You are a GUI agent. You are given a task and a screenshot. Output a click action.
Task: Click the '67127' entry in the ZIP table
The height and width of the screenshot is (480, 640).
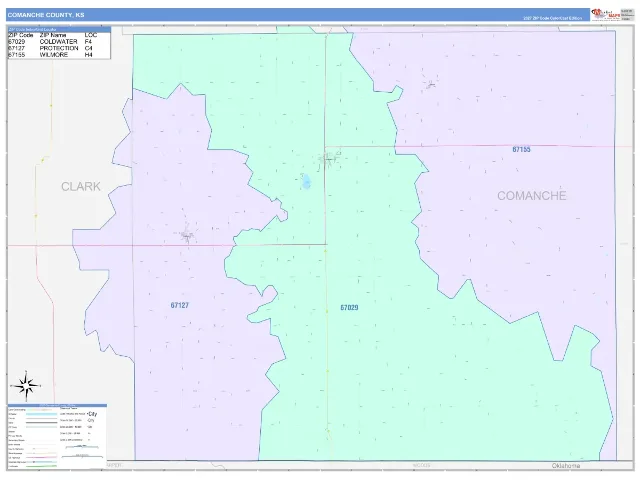point(16,48)
